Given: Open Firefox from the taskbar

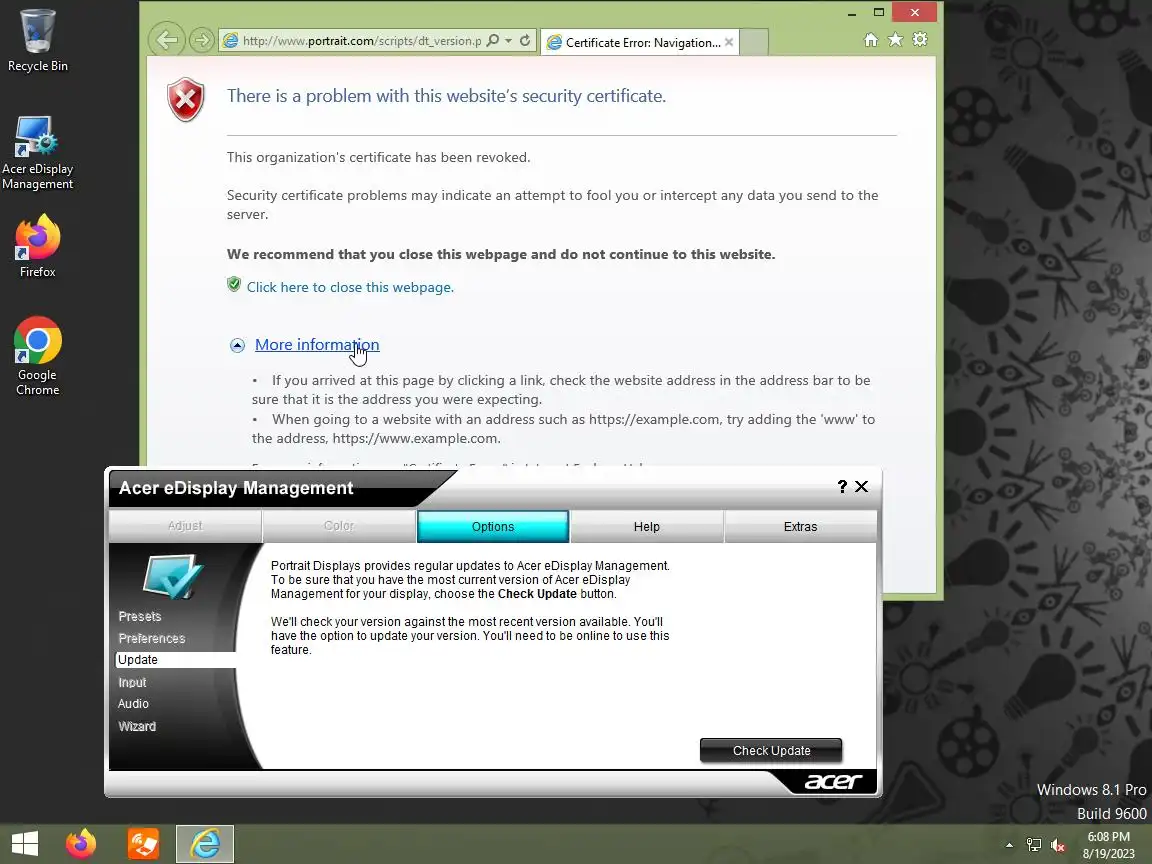Looking at the screenshot, I should [x=81, y=843].
